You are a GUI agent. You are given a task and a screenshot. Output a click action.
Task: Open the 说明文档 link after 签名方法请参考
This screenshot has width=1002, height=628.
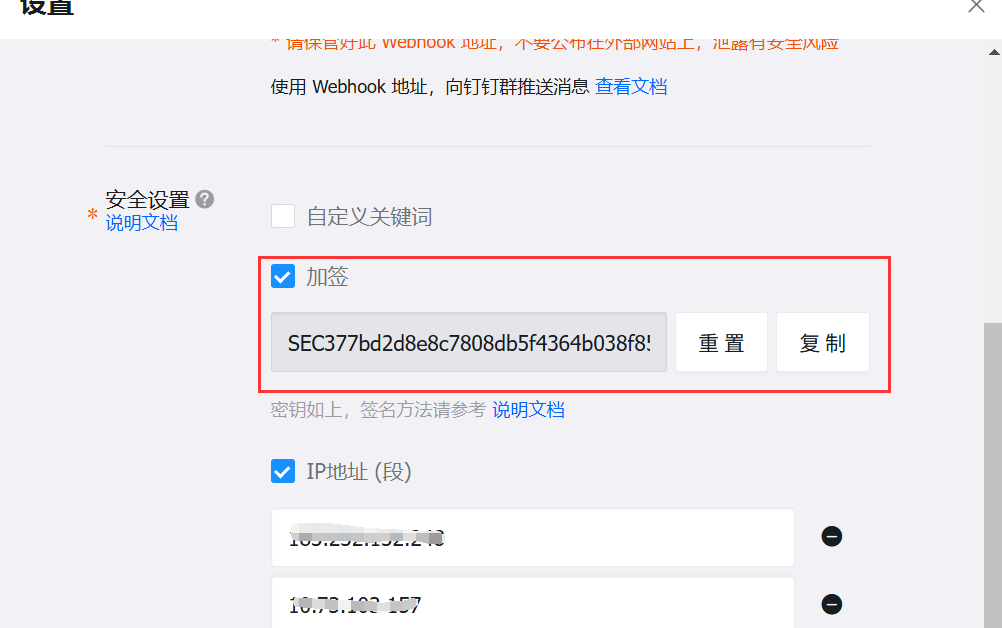pos(528,410)
